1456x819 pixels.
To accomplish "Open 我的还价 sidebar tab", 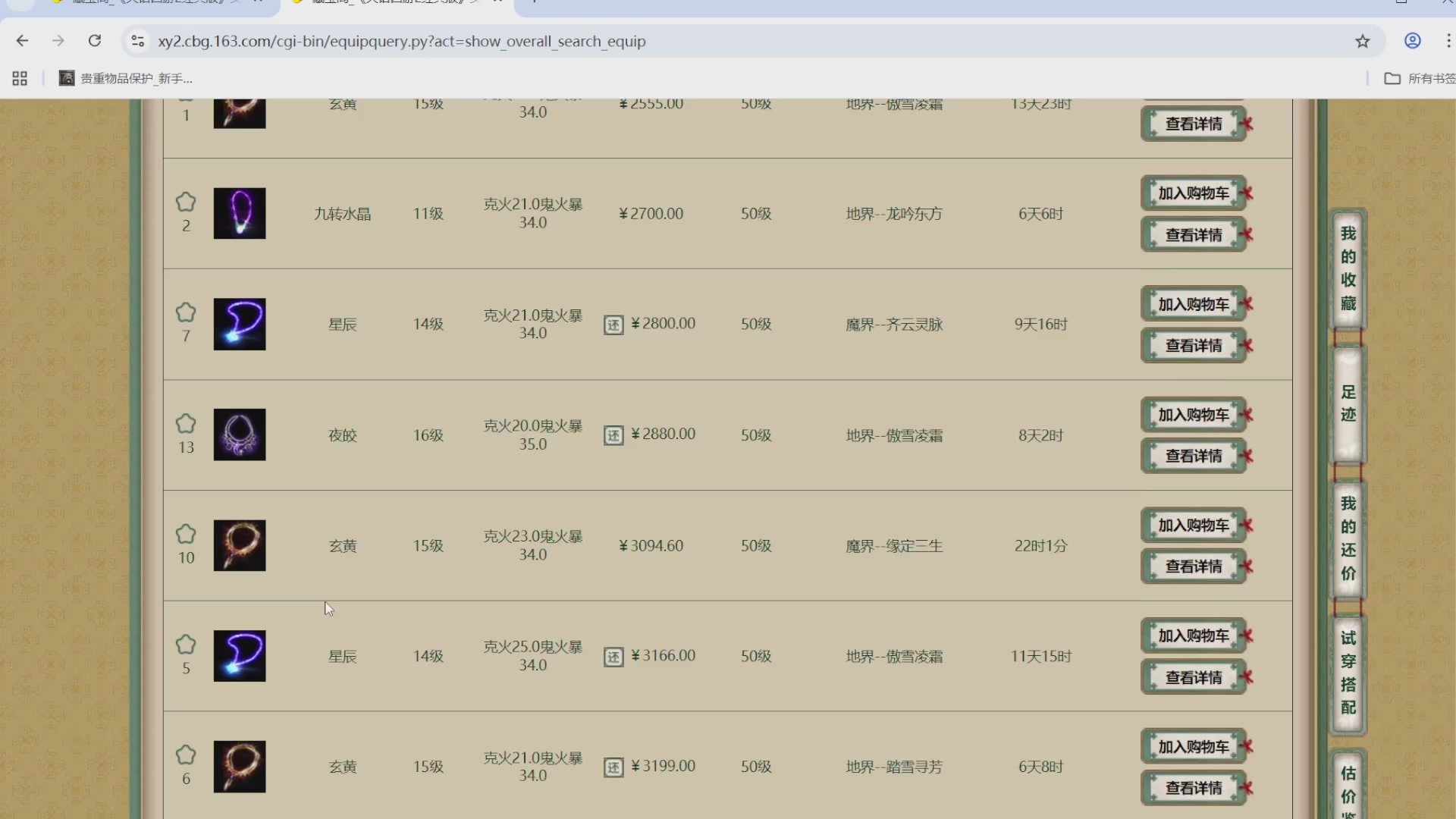I will [1348, 538].
